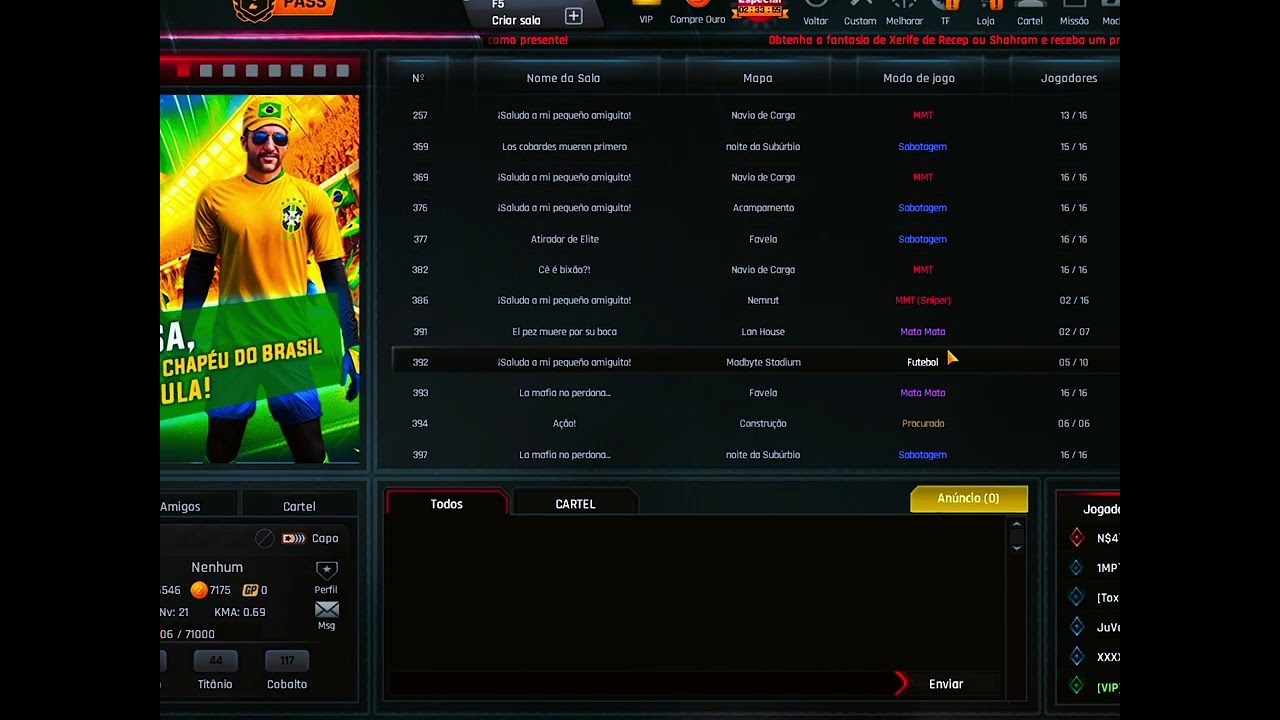Click the chat scrollbar down arrow
Screen dimensions: 1280x720
pyautogui.click(x=1016, y=547)
